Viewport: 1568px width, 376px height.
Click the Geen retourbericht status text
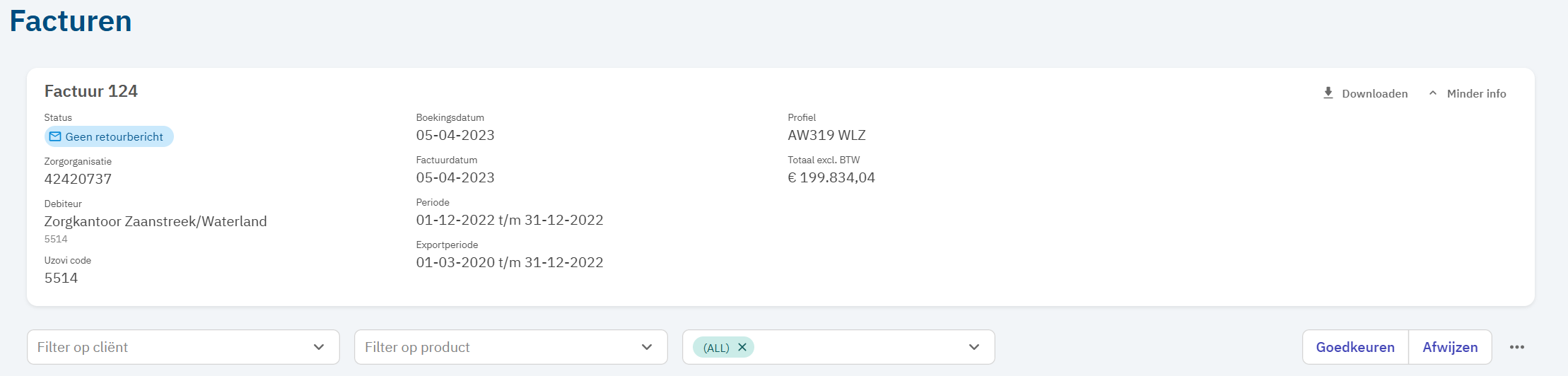[x=115, y=136]
